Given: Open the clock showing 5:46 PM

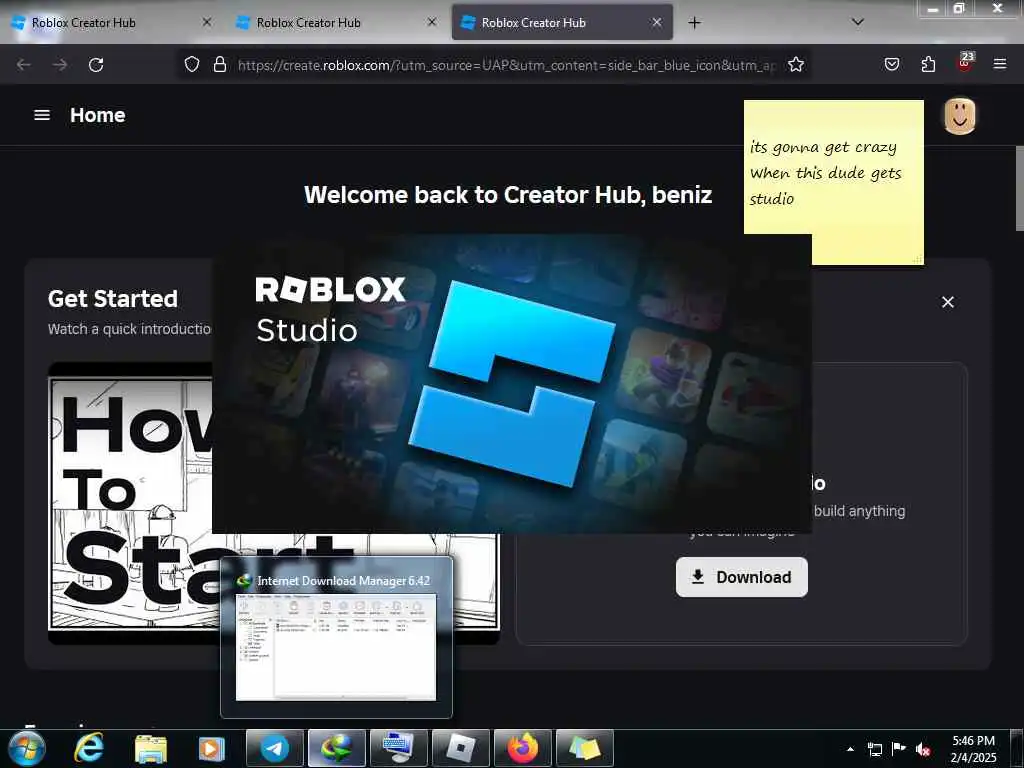Looking at the screenshot, I should tap(973, 749).
